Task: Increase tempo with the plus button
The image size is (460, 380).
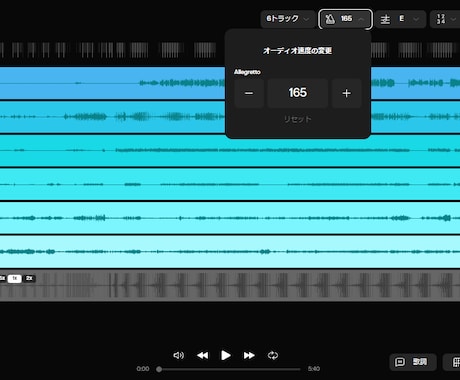Action: 347,93
